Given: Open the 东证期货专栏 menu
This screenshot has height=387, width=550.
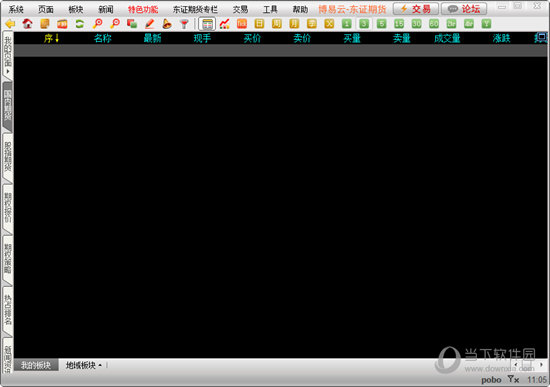Looking at the screenshot, I should pos(195,9).
